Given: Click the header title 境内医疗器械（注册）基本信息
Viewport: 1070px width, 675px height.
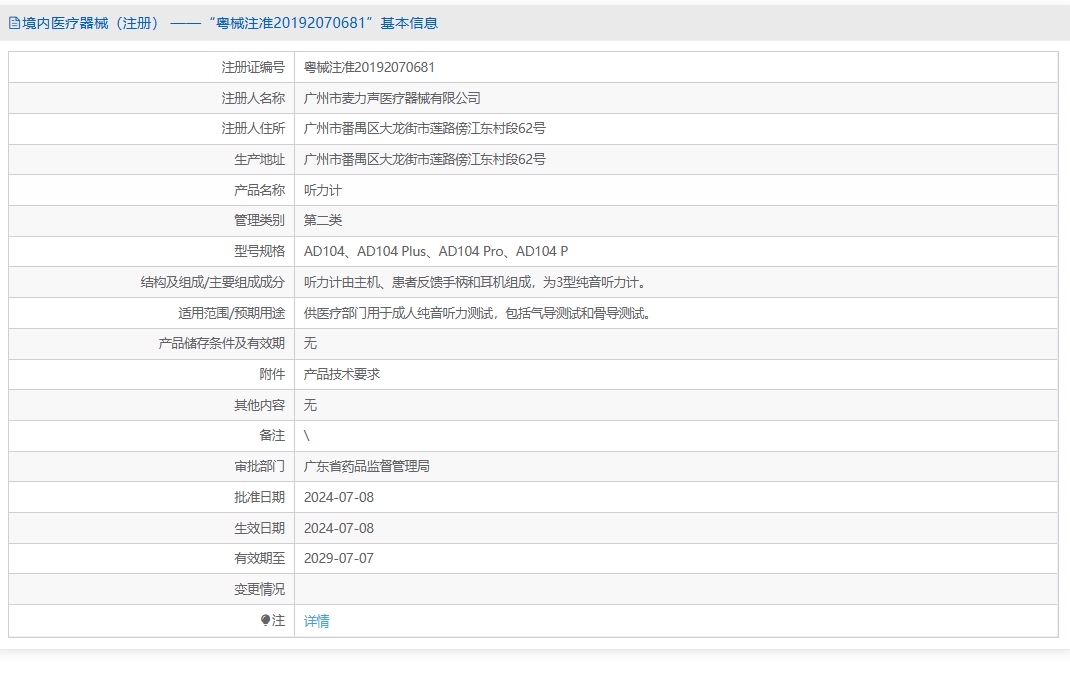Looking at the screenshot, I should click(x=230, y=23).
